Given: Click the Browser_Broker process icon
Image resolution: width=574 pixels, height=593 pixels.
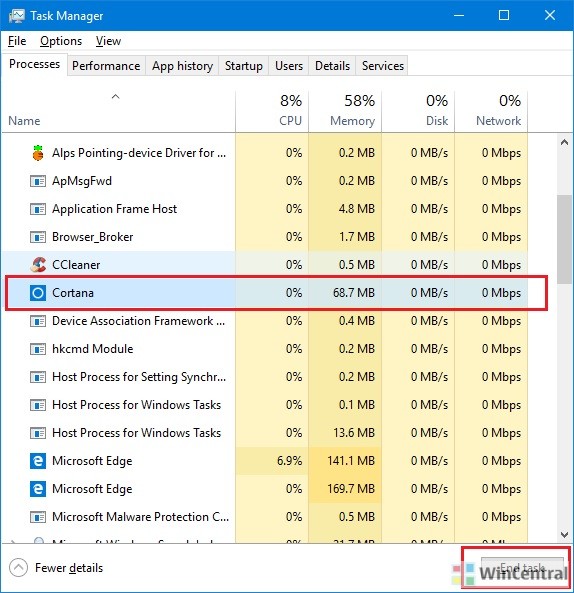Looking at the screenshot, I should (38, 237).
